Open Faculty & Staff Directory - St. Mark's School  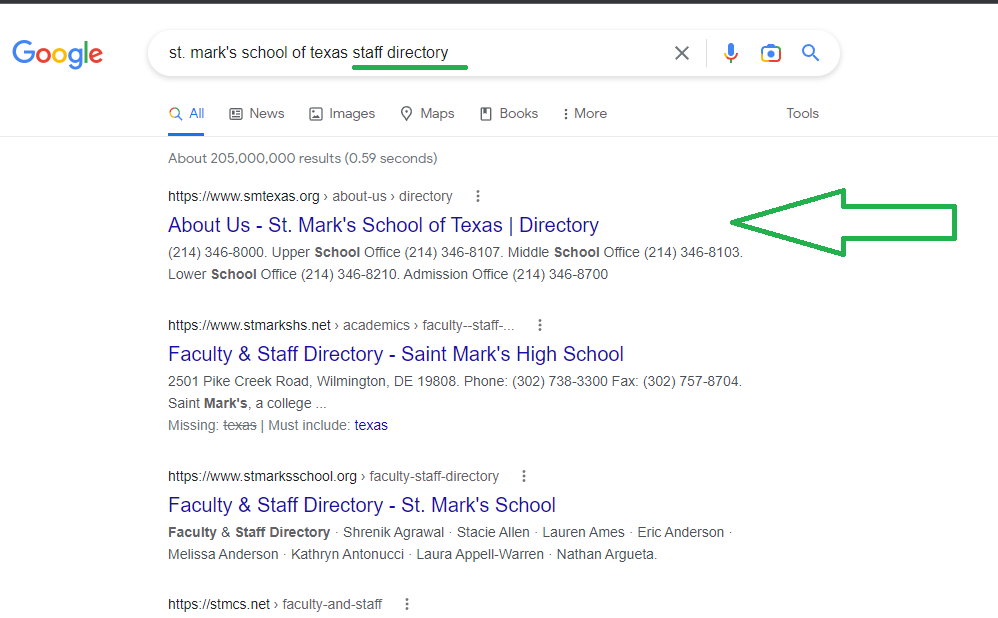(x=362, y=505)
